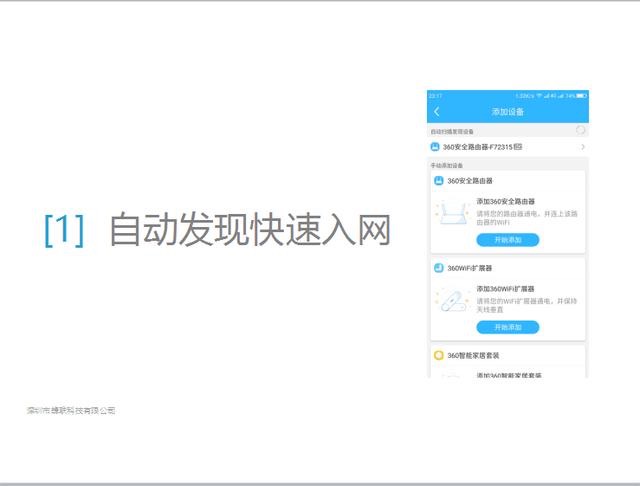Select the 360智能家居套装 card heading
The image size is (640, 486).
click(x=473, y=355)
